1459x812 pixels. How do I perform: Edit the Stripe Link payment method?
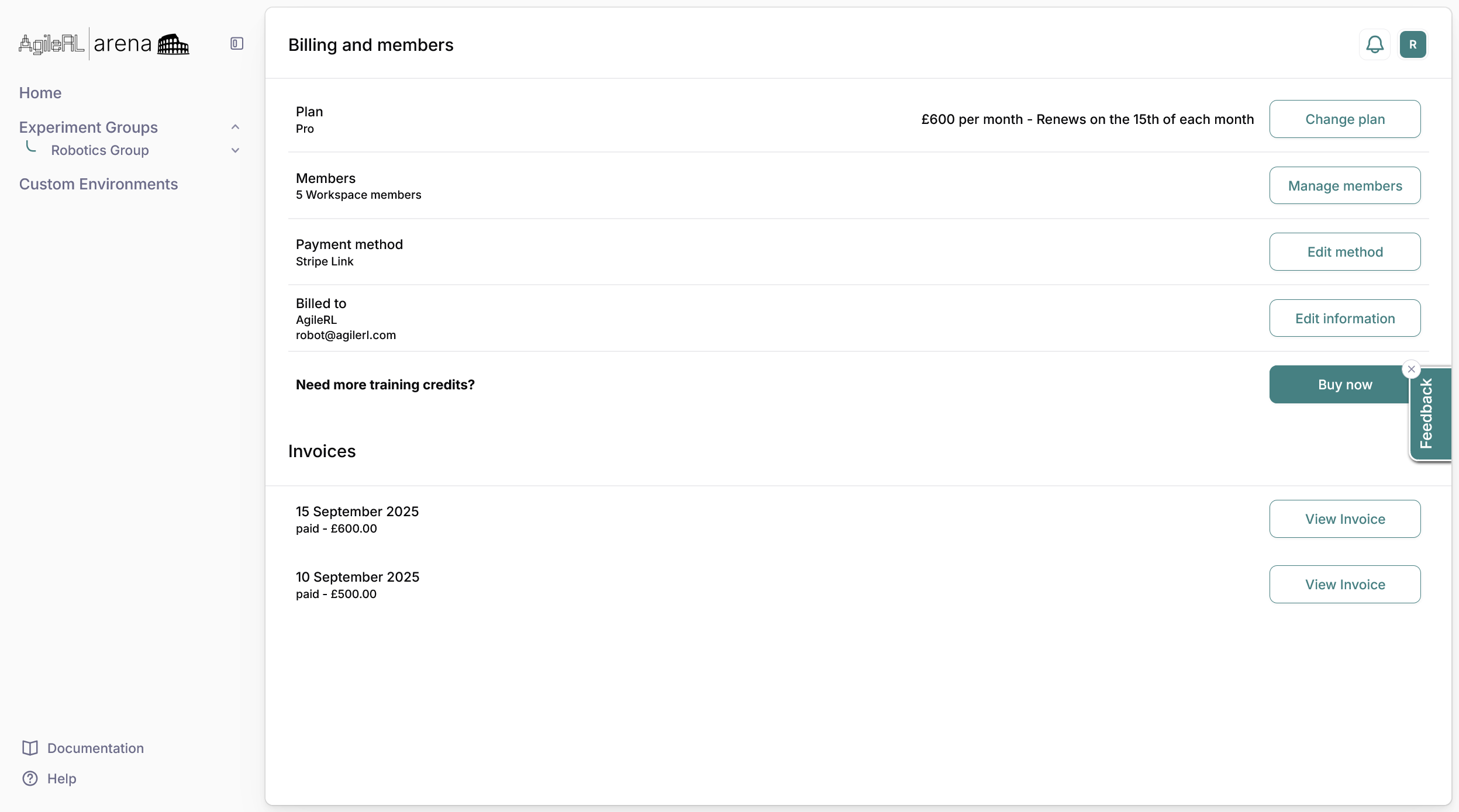[1344, 251]
